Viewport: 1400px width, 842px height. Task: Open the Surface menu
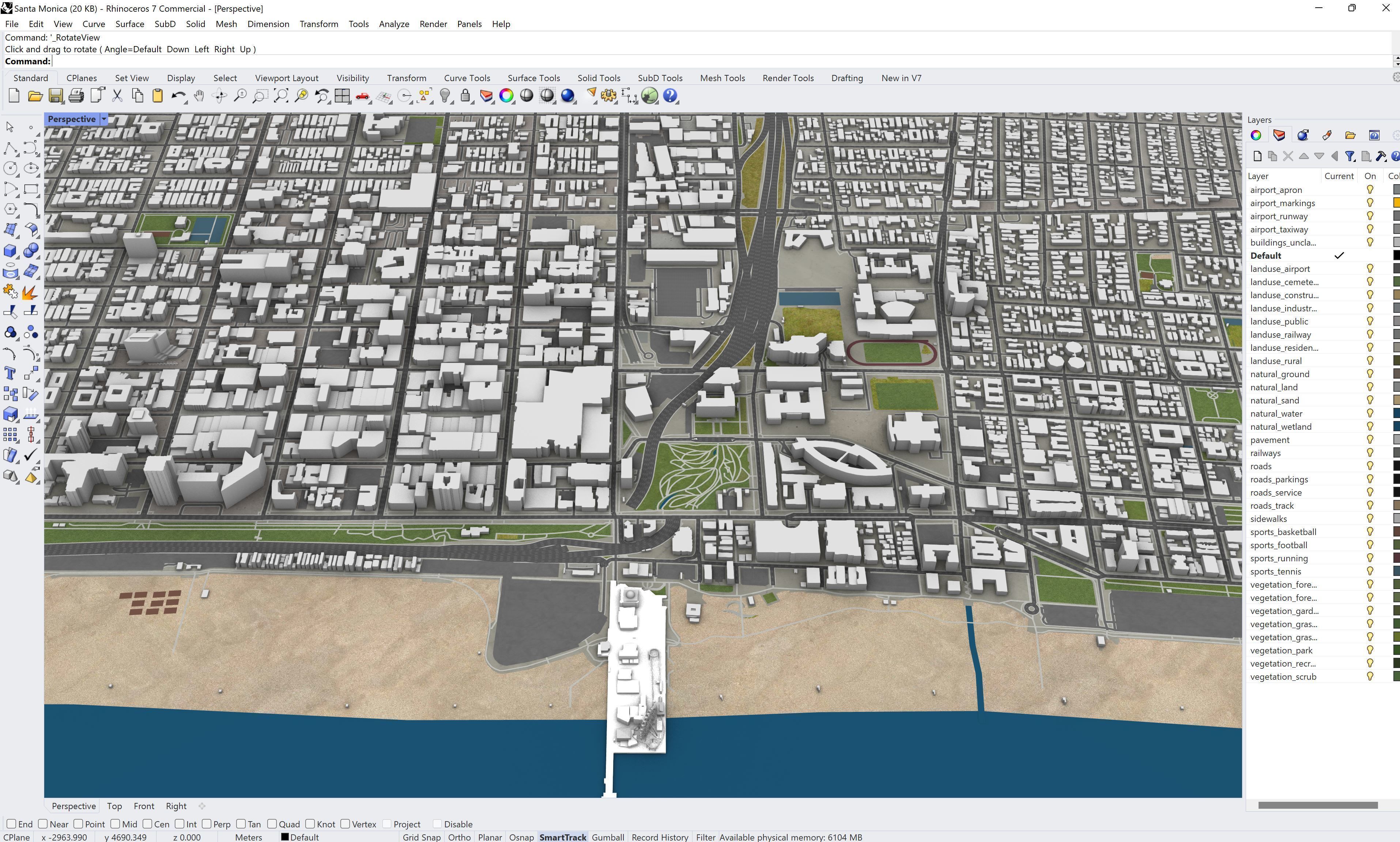pos(129,24)
